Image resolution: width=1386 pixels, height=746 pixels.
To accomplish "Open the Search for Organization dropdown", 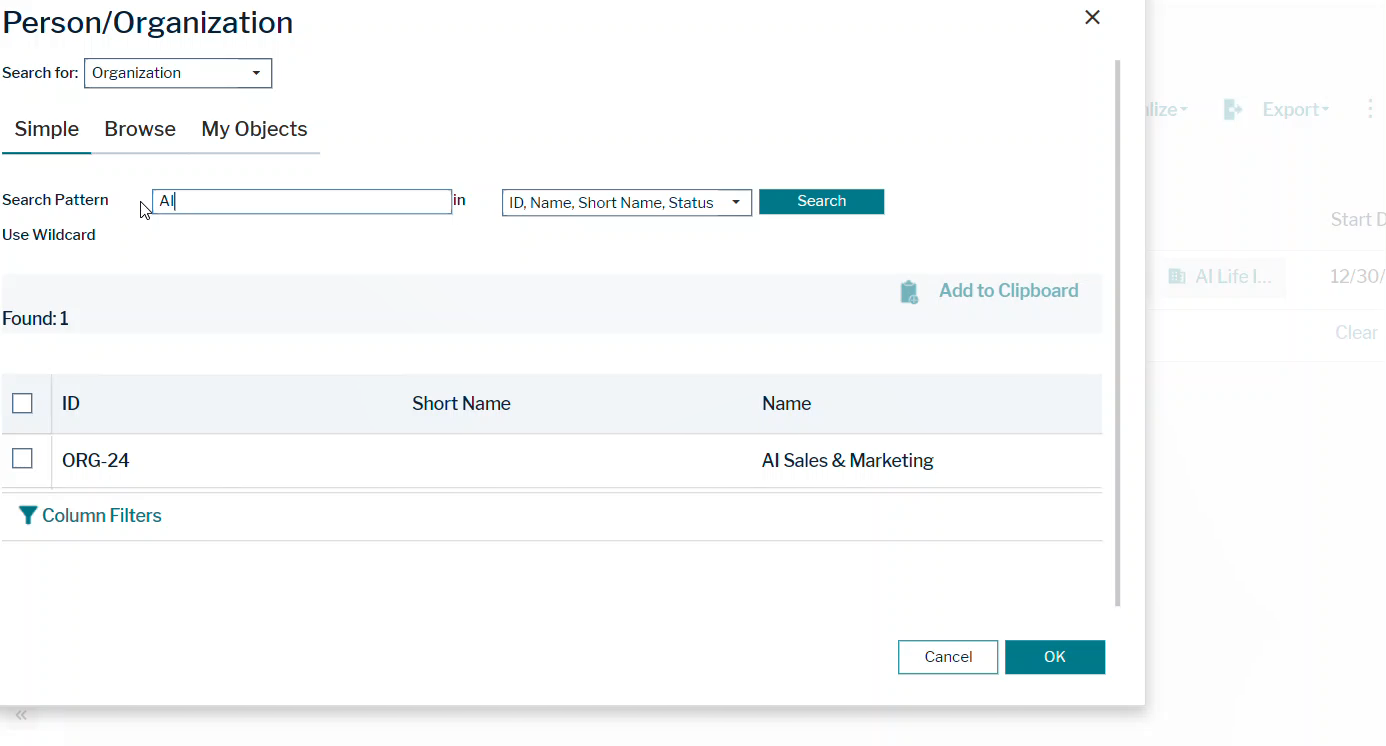I will tap(178, 73).
